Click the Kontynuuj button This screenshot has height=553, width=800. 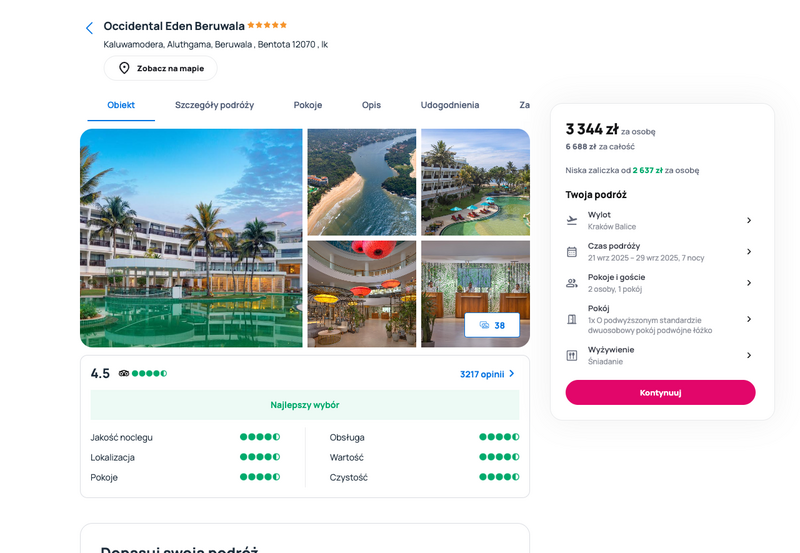pos(660,392)
